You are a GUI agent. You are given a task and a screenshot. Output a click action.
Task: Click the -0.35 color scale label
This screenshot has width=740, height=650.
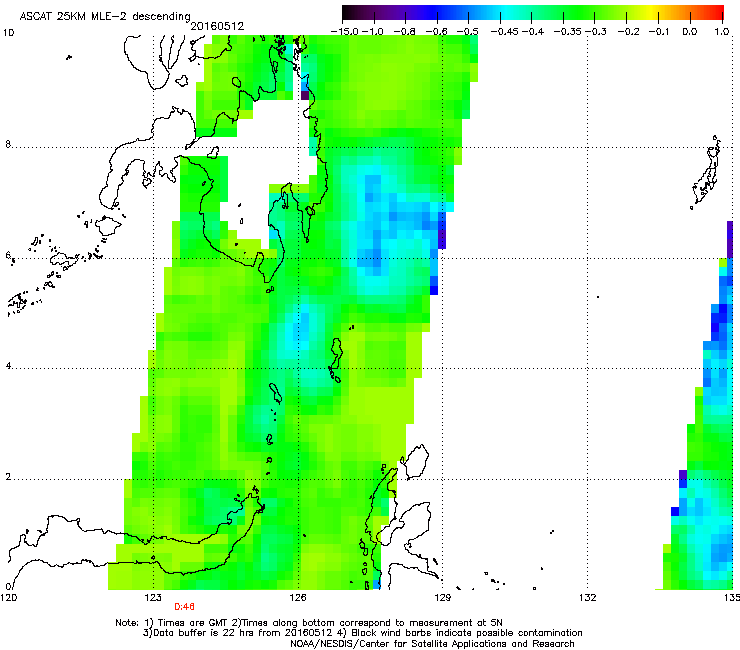click(x=568, y=32)
